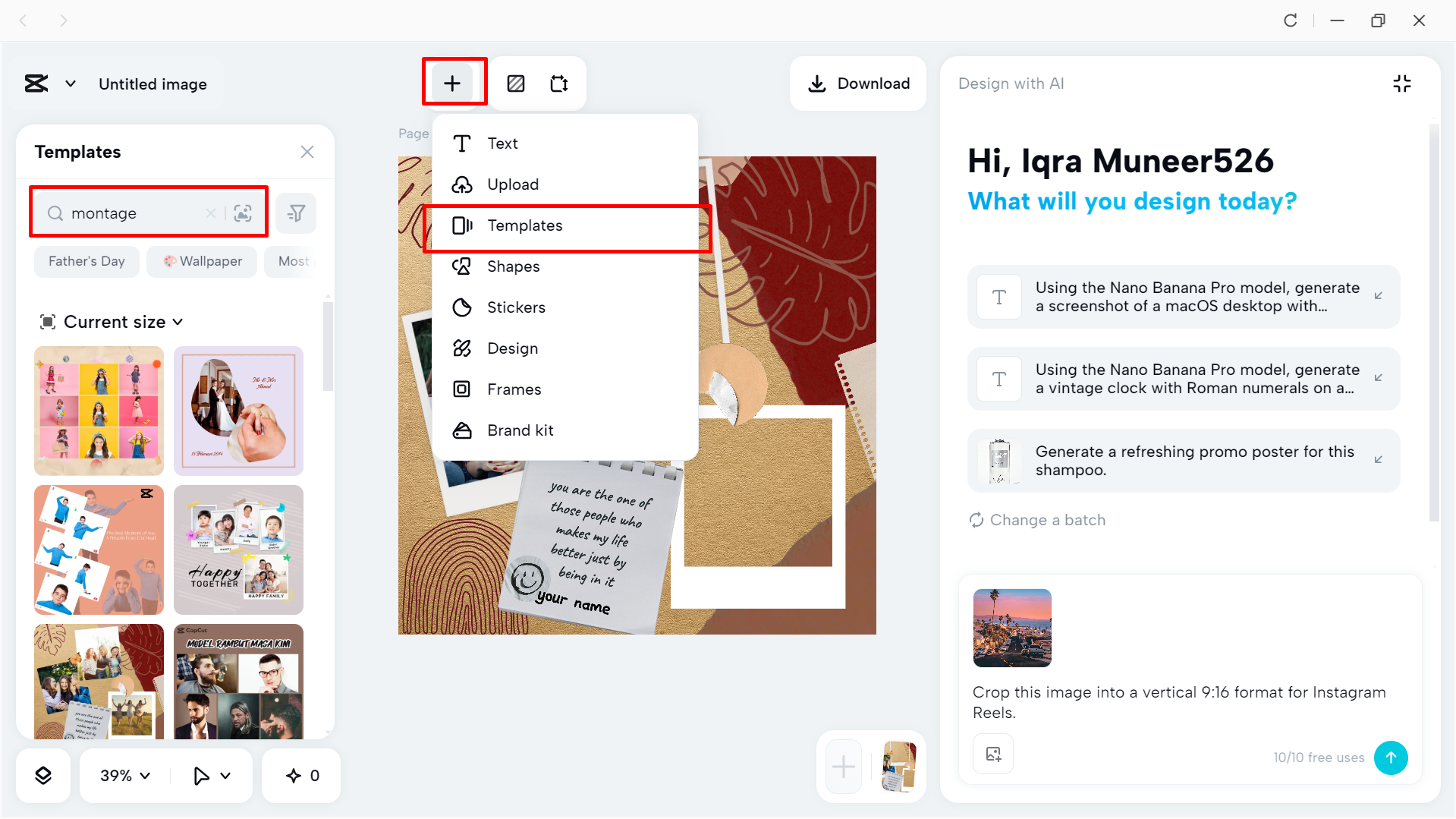Choose Brand kit from the add menu
Image resolution: width=1456 pixels, height=819 pixels.
coord(565,430)
